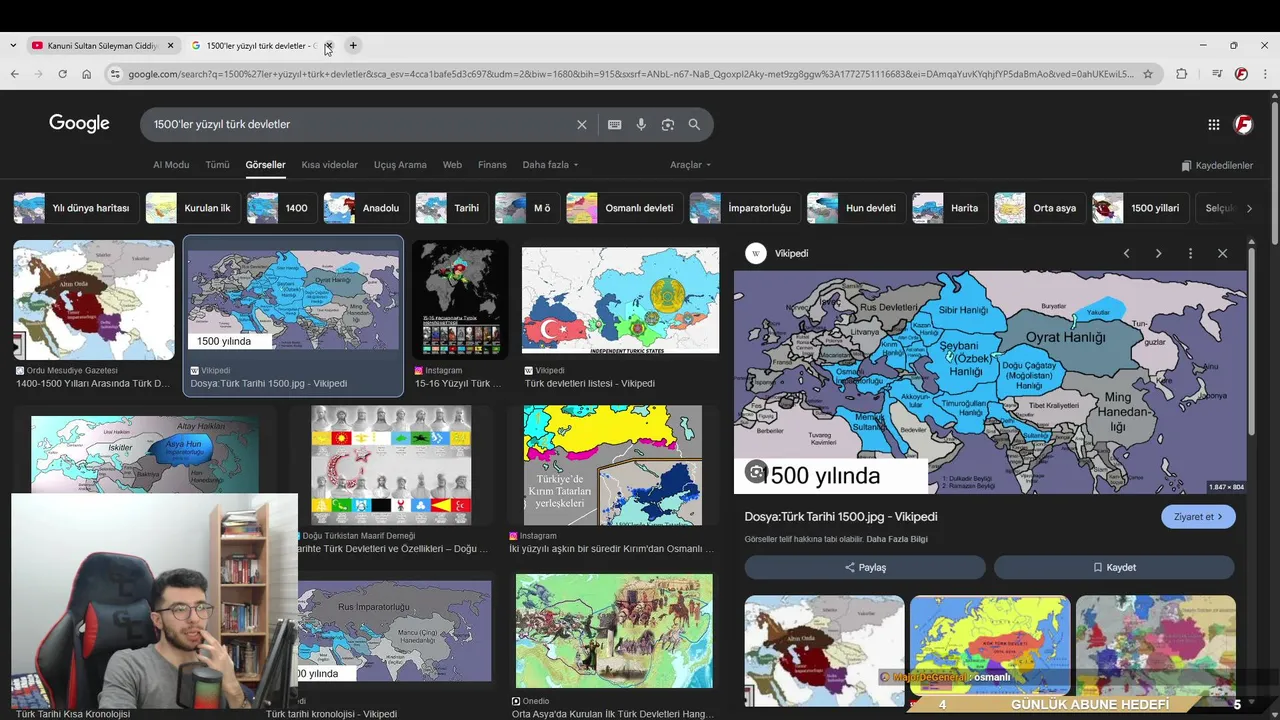Select the 1400 filter chip
The image size is (1280, 720).
281,208
